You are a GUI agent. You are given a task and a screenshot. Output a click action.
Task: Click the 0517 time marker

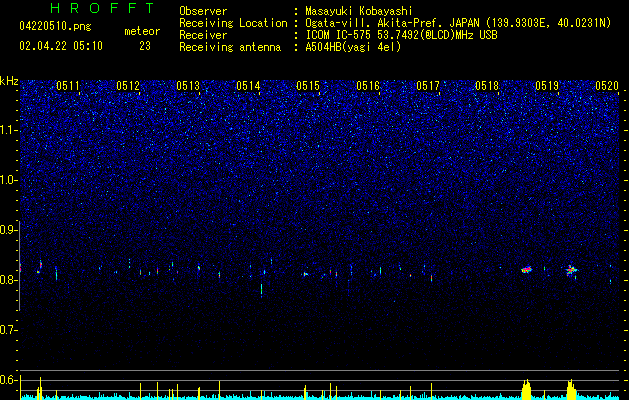click(x=428, y=85)
